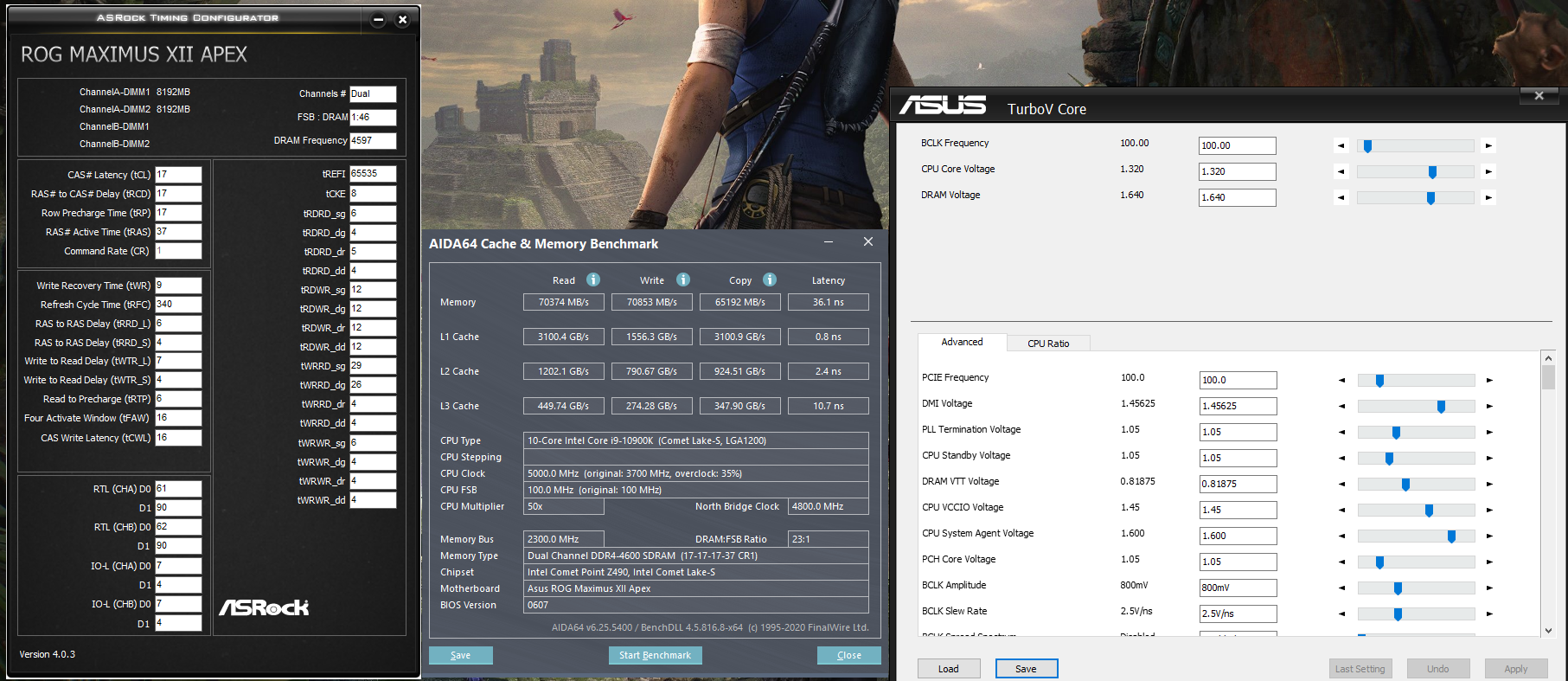
Task: Click the BCLK Frequency slider
Action: pos(1415,146)
